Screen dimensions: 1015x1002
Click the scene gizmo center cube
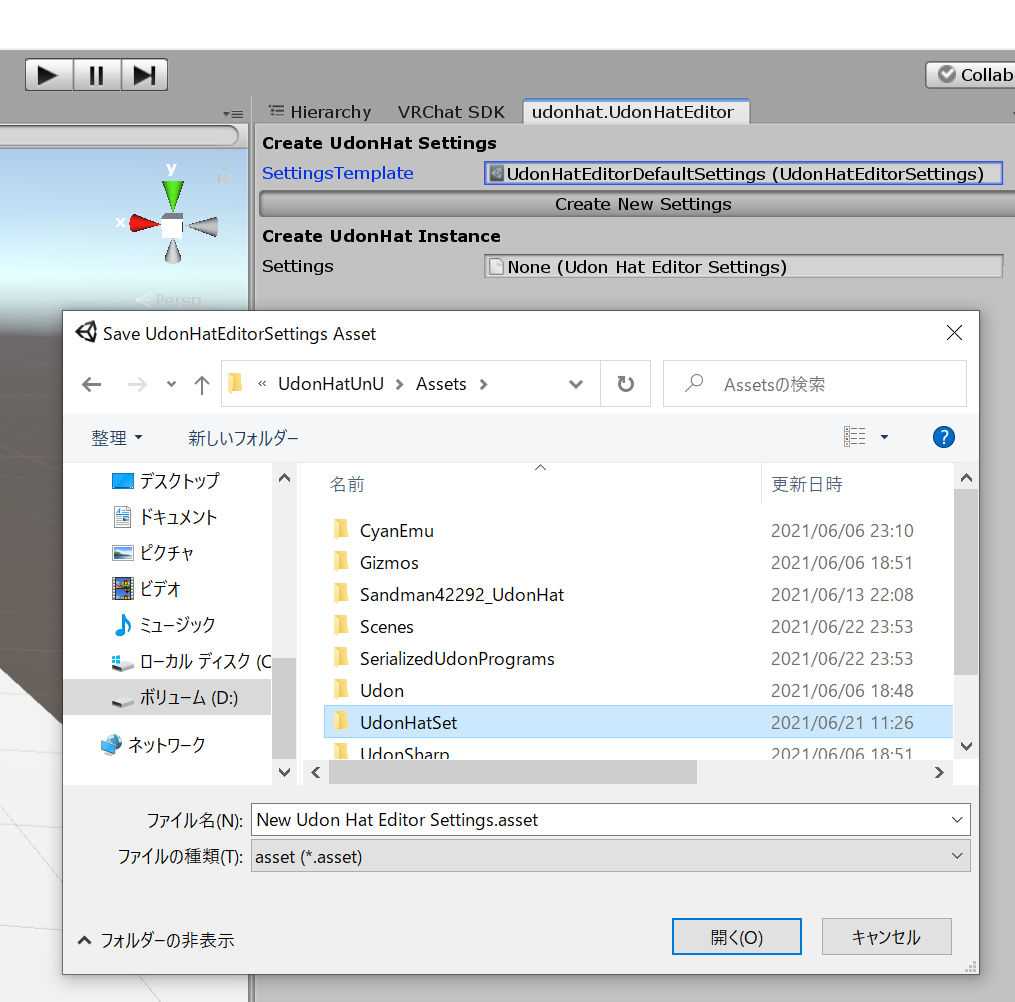point(172,226)
